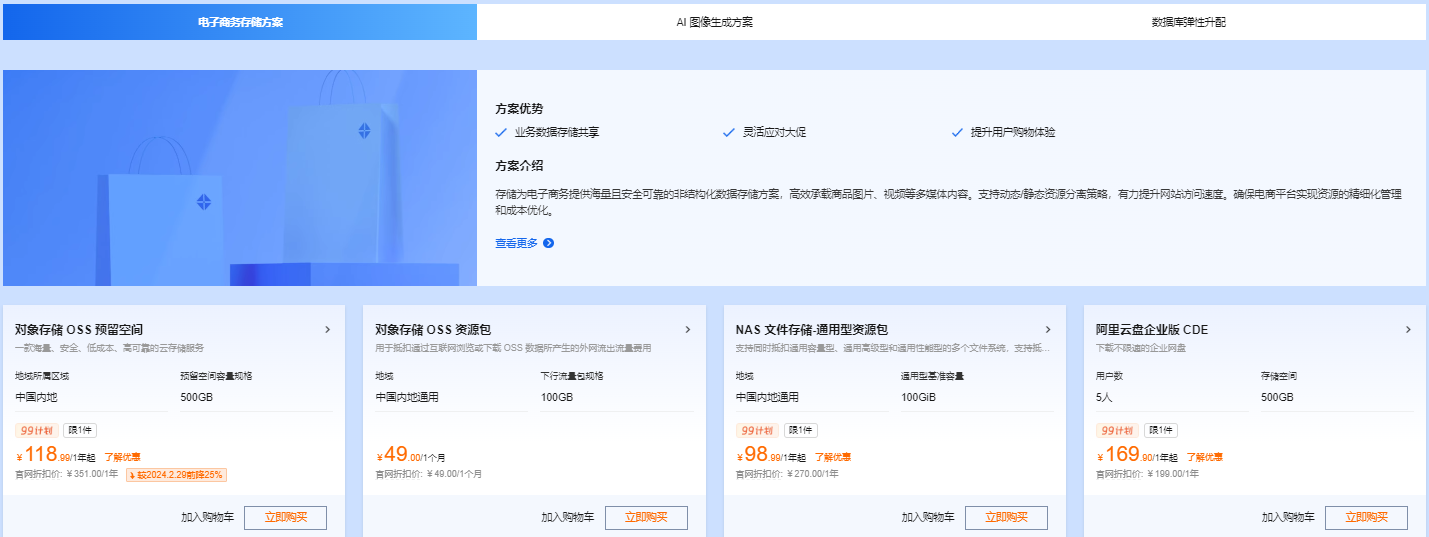The width and height of the screenshot is (1429, 537).
Task: Click 了解优惠 on 阿里云盘企业版 card
Action: click(1204, 457)
